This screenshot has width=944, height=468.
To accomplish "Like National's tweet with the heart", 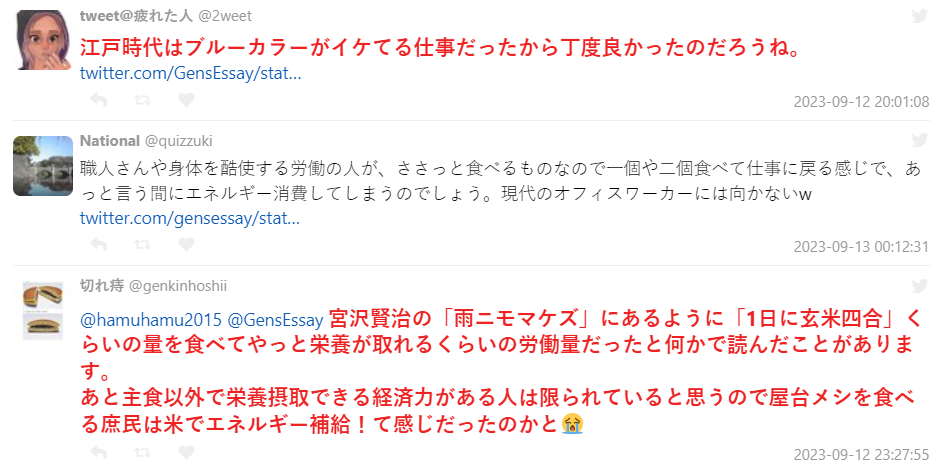I will [x=186, y=244].
